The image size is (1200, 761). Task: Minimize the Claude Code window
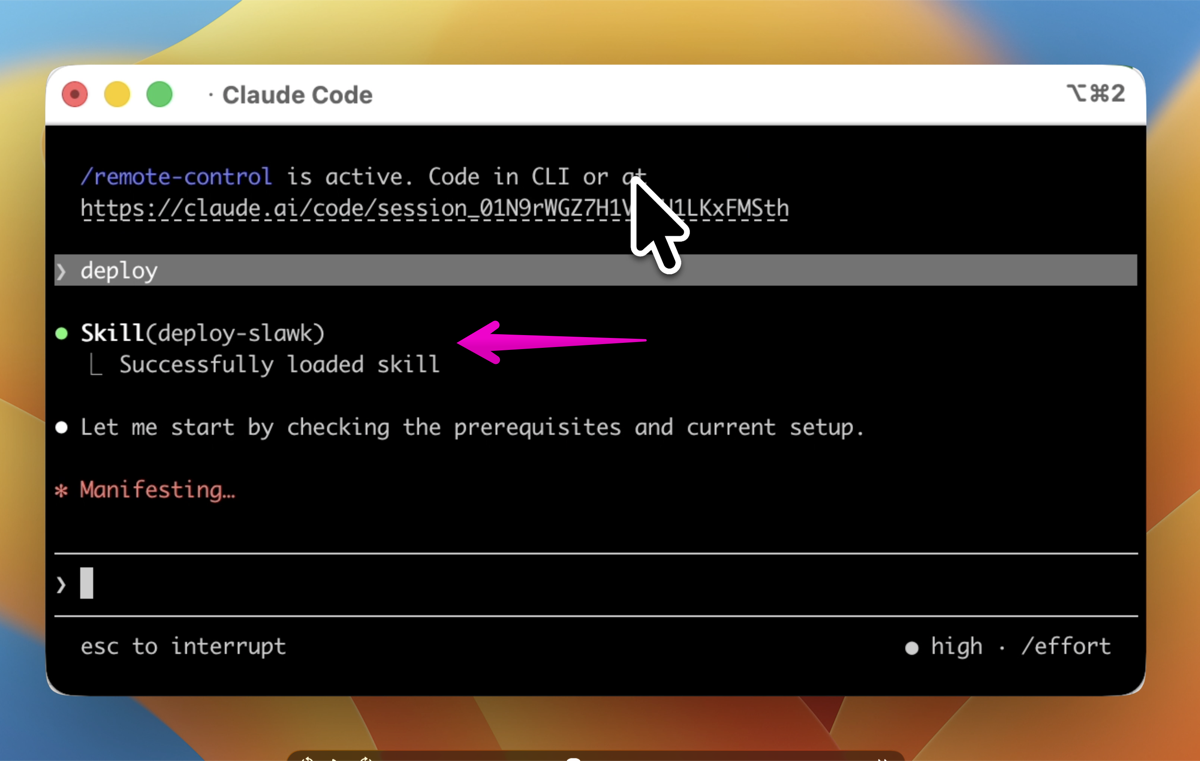[x=117, y=95]
